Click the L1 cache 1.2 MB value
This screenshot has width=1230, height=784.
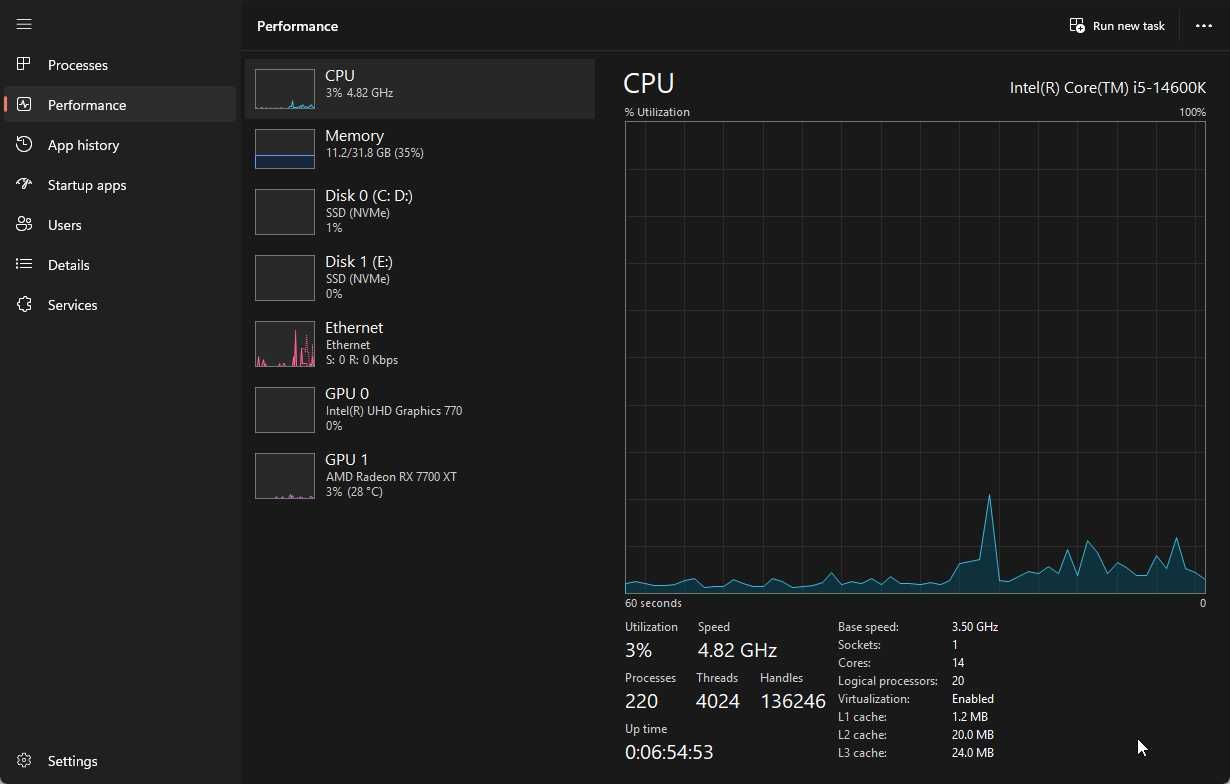pyautogui.click(x=970, y=717)
